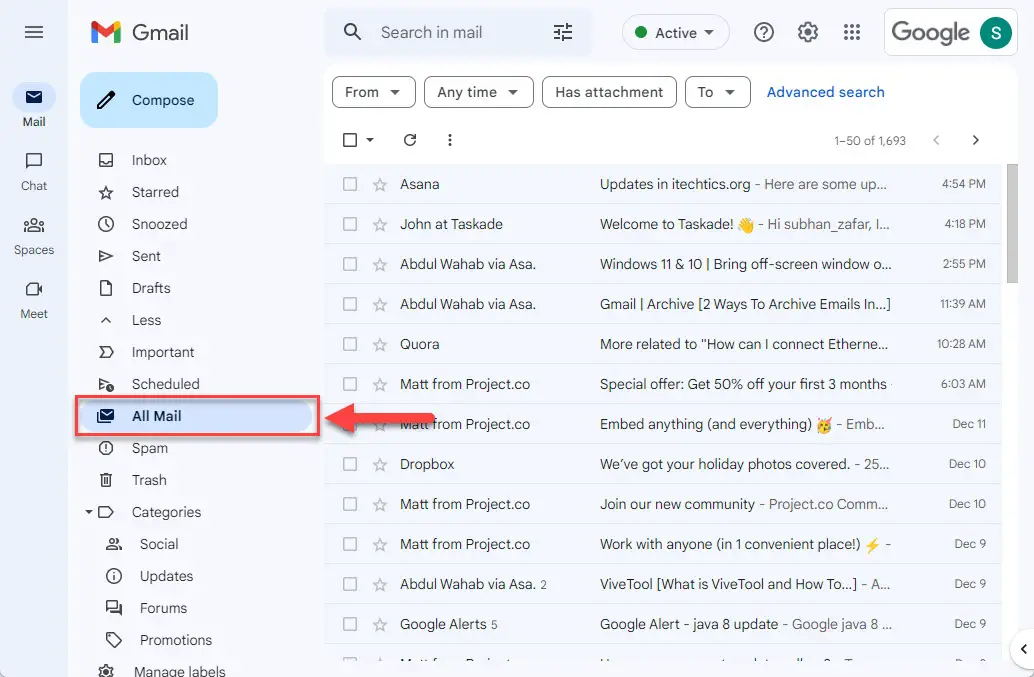Open the Trash folder

(x=149, y=480)
